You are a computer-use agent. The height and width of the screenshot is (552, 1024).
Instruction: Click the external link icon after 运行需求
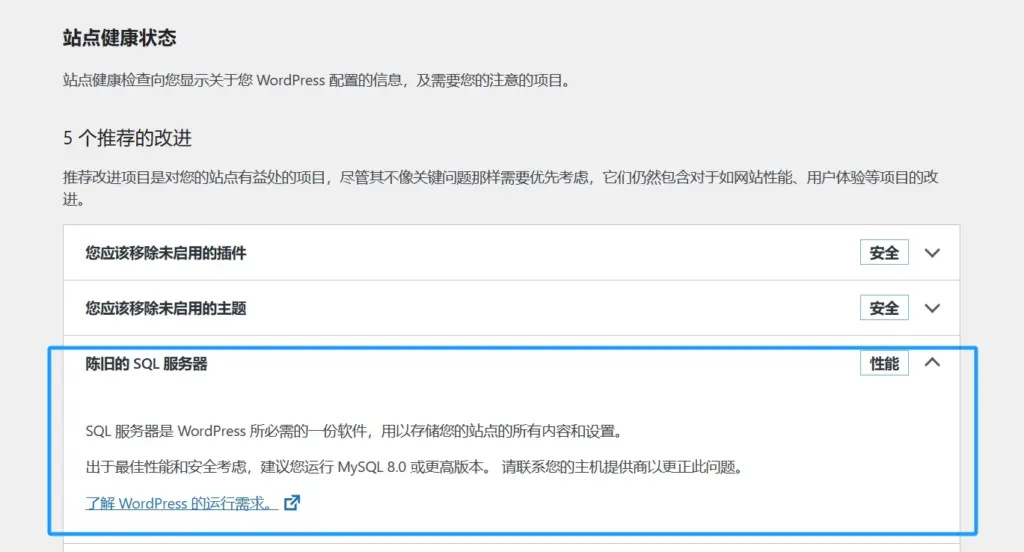click(292, 503)
